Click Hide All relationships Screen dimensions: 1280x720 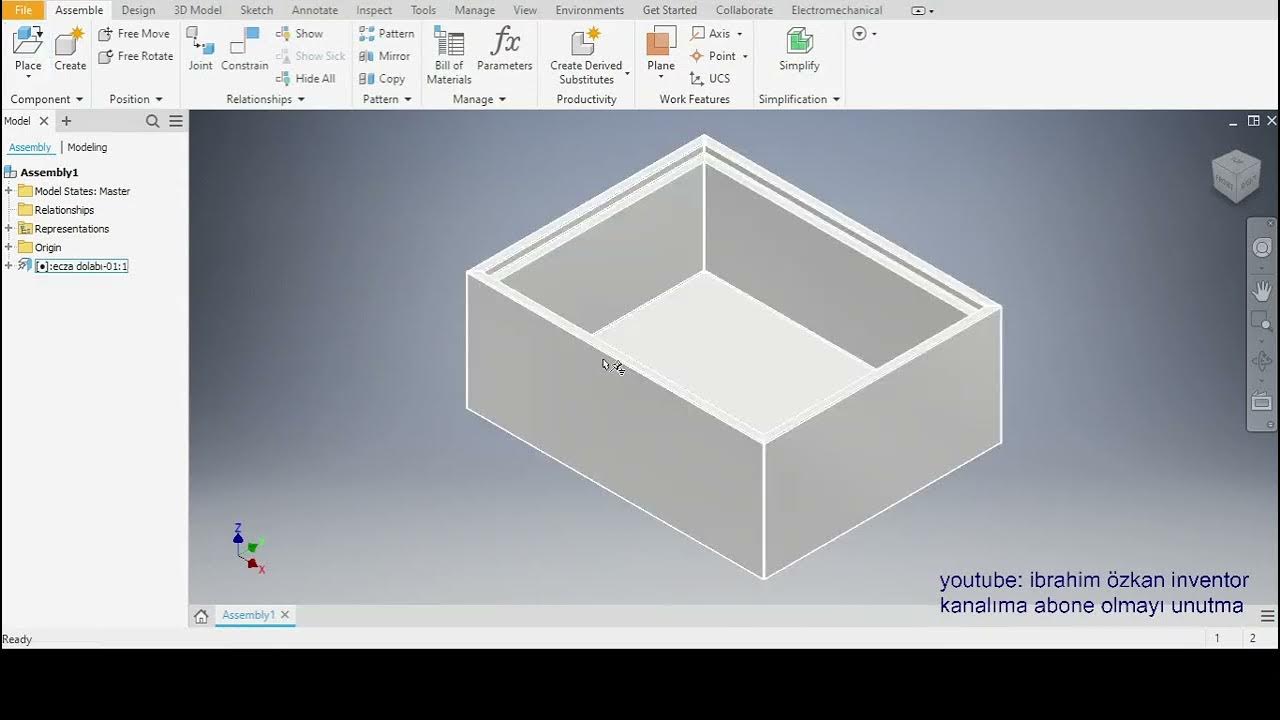[305, 79]
